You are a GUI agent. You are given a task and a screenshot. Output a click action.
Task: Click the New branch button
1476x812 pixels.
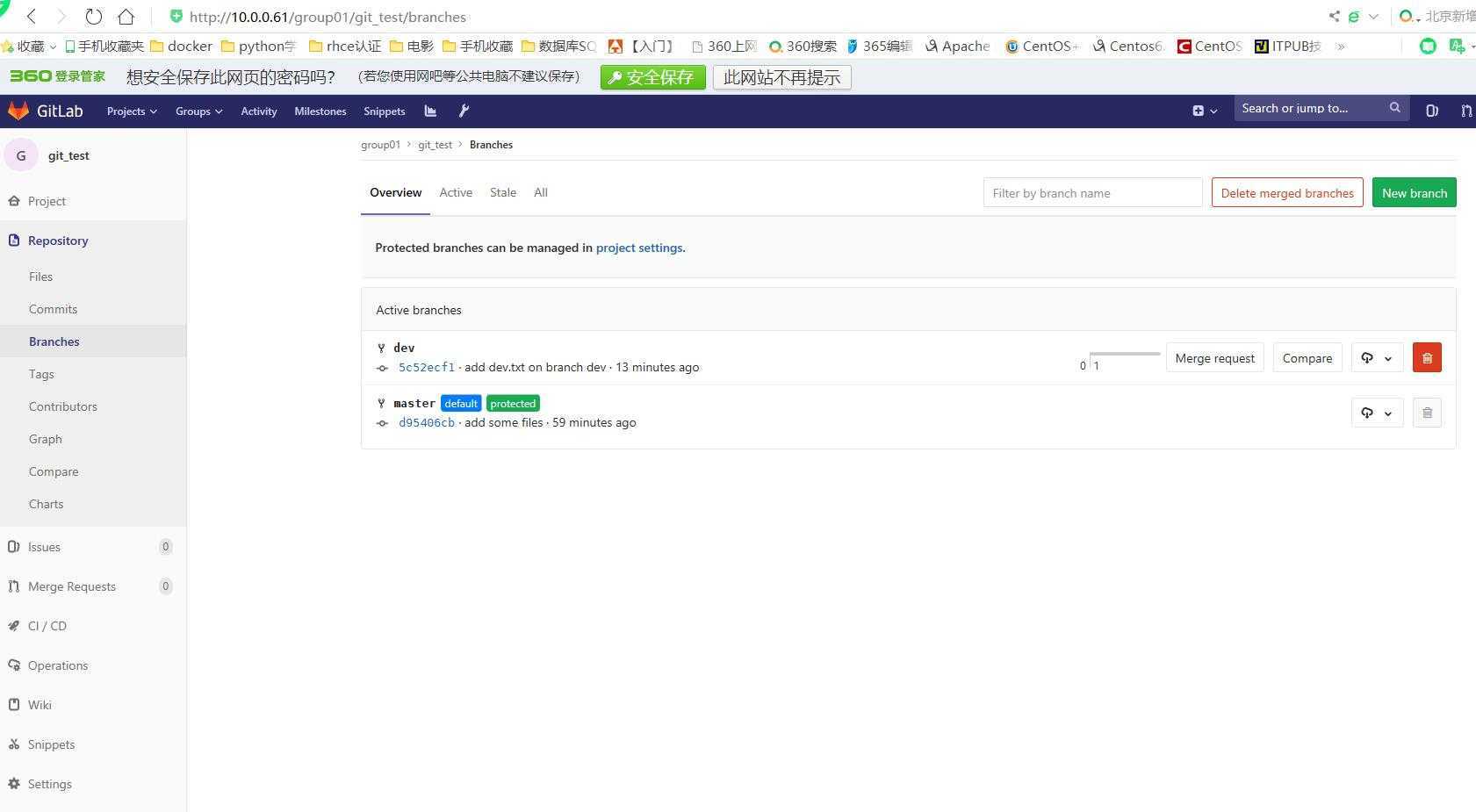pyautogui.click(x=1414, y=193)
